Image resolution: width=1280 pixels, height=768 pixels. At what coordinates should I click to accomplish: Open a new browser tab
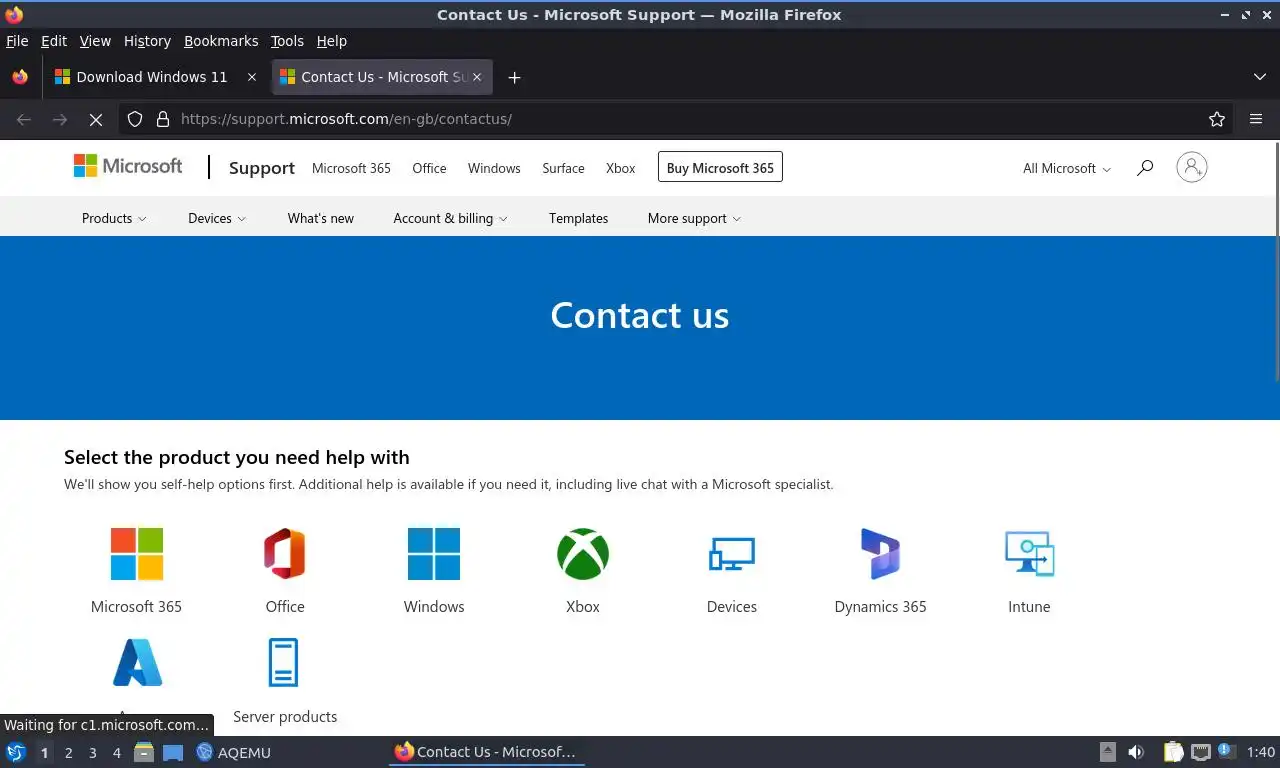[514, 77]
